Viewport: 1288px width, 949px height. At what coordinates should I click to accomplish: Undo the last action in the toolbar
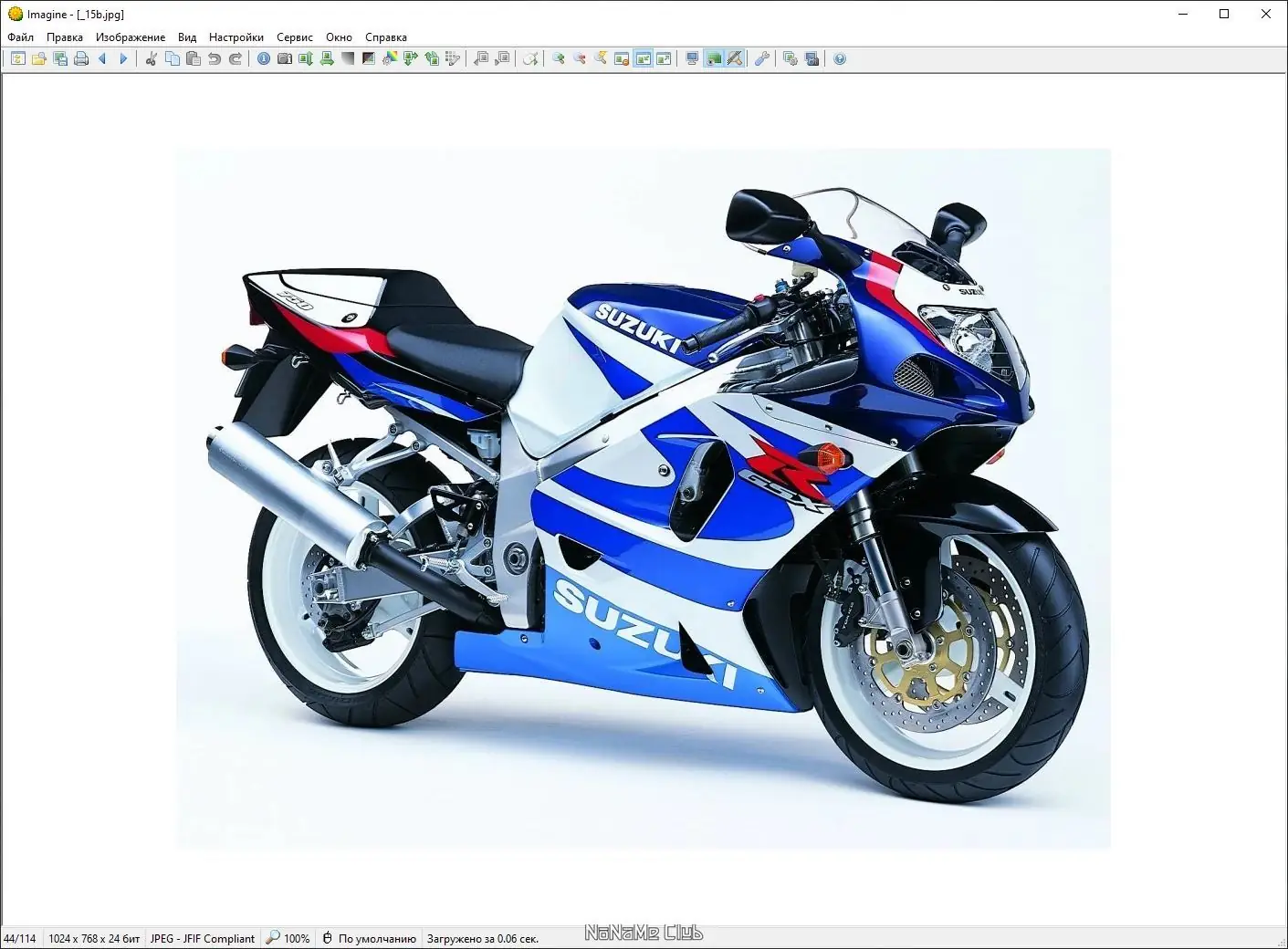(215, 59)
